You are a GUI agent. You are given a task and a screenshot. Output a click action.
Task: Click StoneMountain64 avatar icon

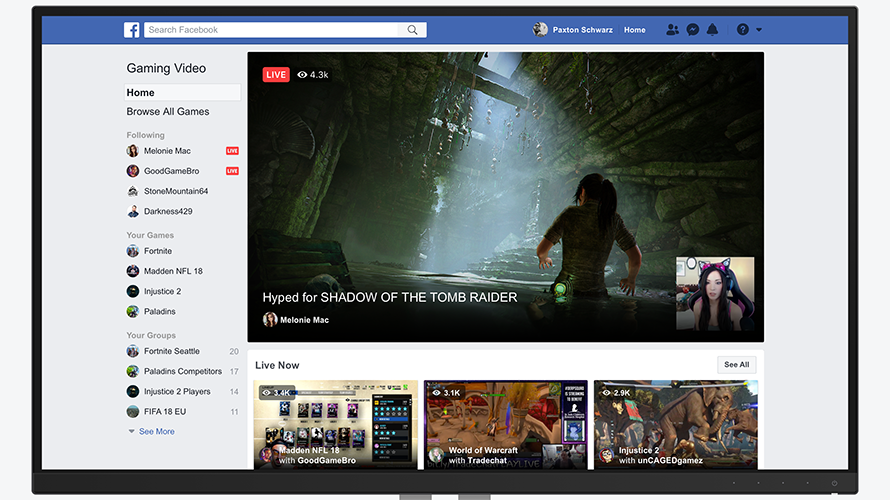click(x=133, y=191)
